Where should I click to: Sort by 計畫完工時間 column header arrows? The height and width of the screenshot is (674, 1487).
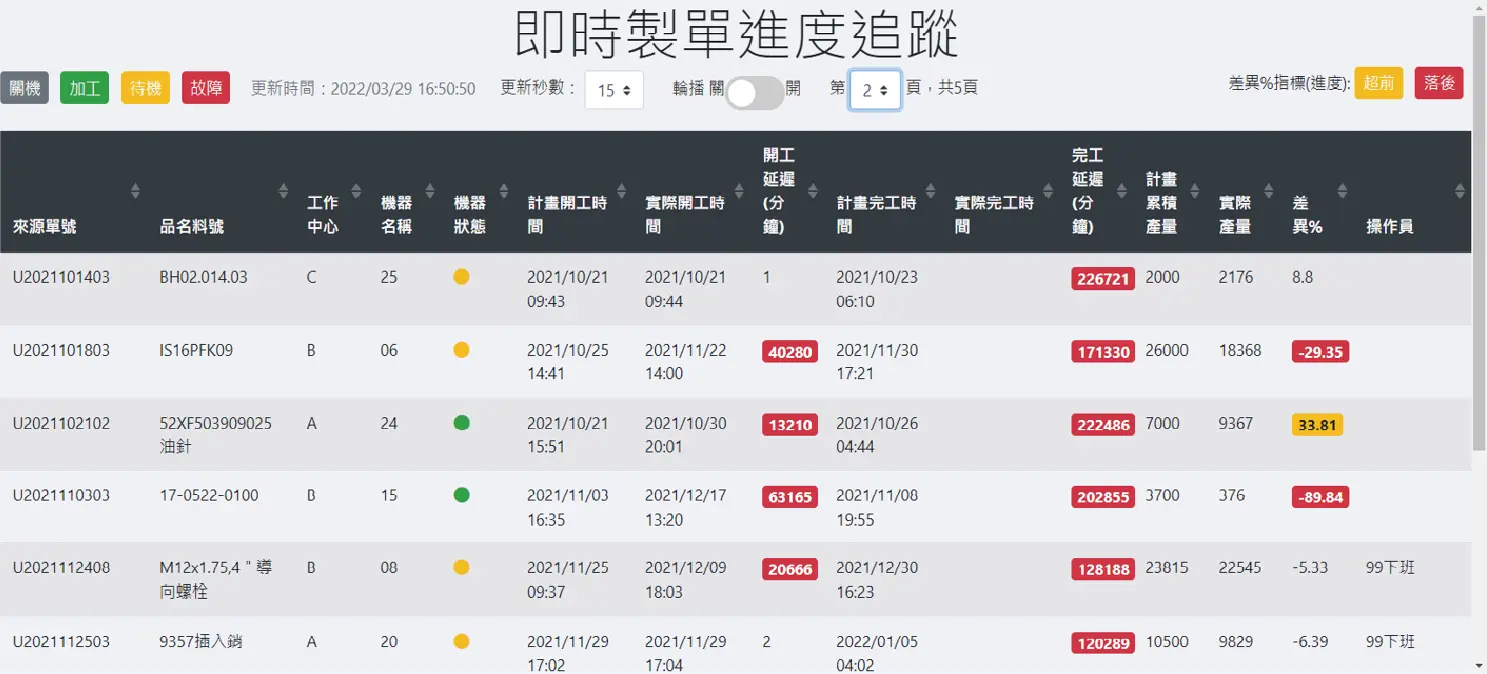pos(930,191)
